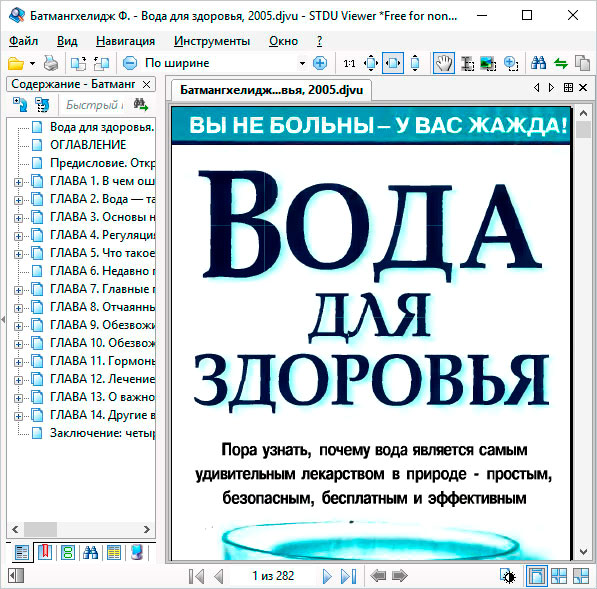
Task: Go to the previous page
Action: [219, 576]
